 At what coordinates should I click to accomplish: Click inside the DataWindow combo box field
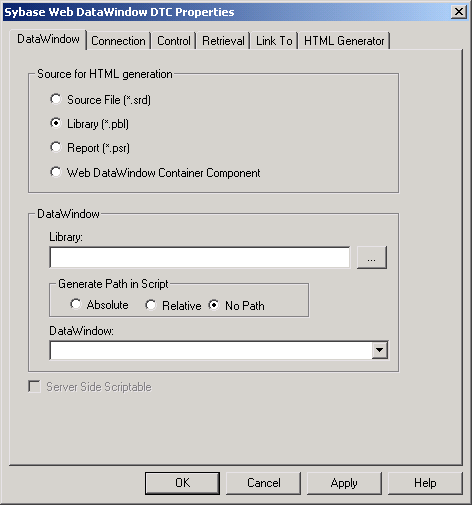pyautogui.click(x=211, y=350)
